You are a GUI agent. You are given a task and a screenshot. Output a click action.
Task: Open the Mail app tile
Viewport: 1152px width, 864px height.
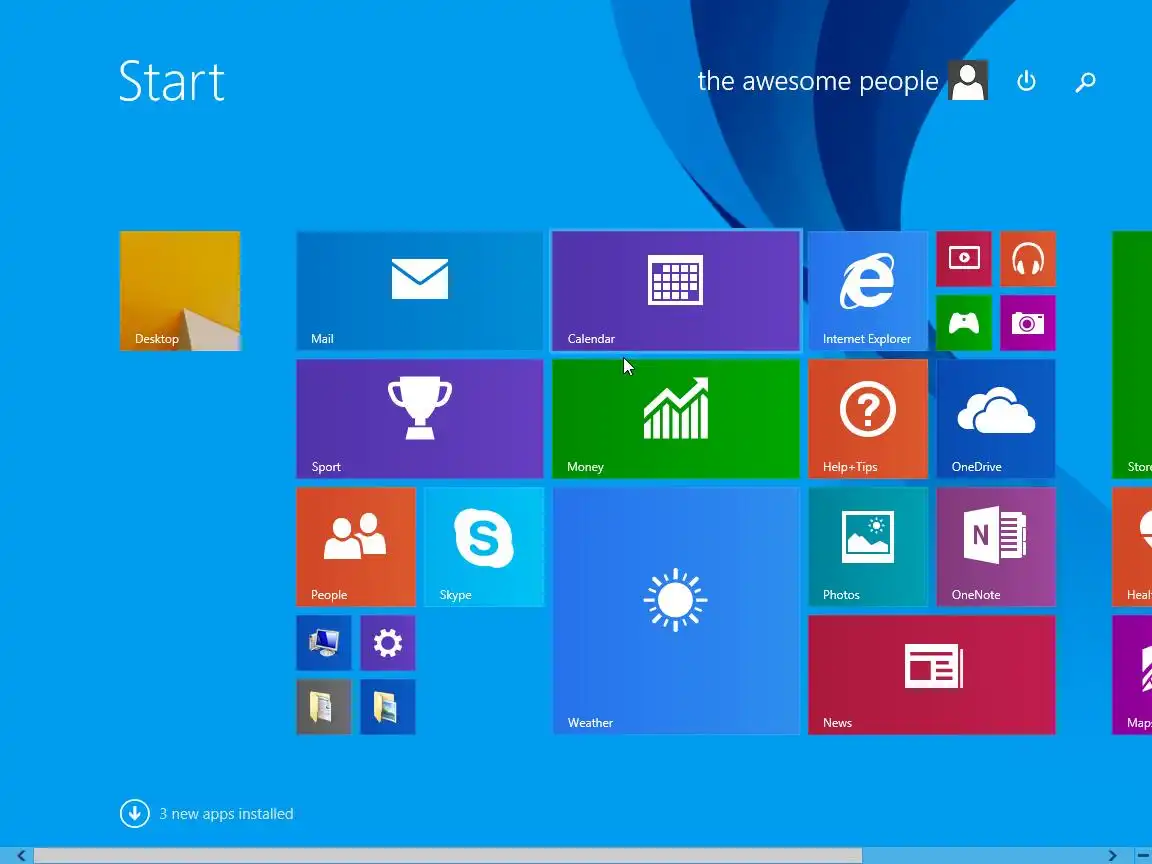[420, 291]
